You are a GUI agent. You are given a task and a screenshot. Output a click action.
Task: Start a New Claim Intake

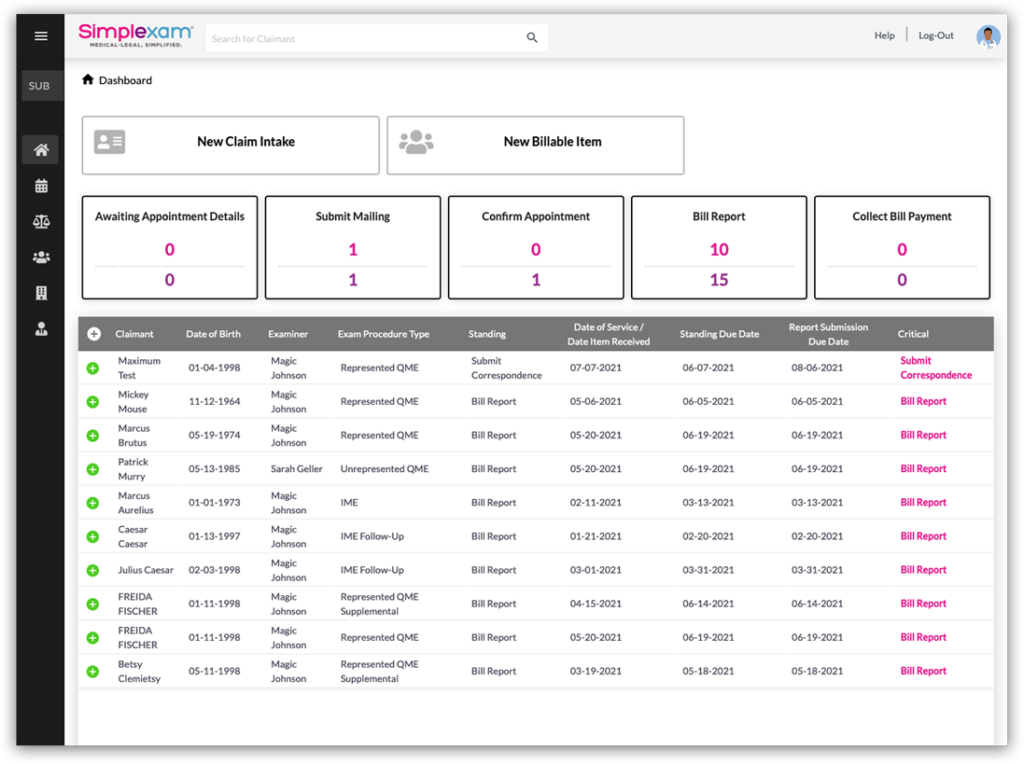(x=231, y=146)
